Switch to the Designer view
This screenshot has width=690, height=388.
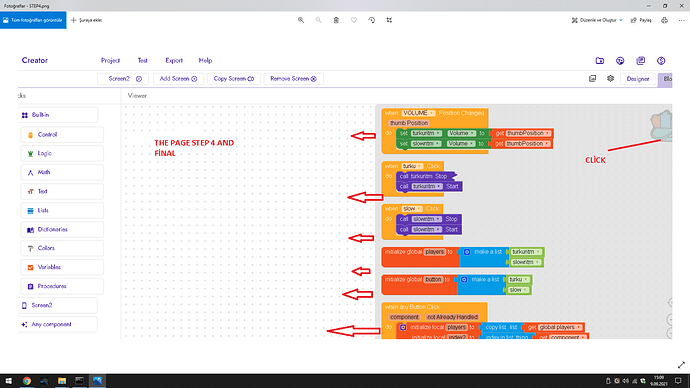pyautogui.click(x=638, y=79)
